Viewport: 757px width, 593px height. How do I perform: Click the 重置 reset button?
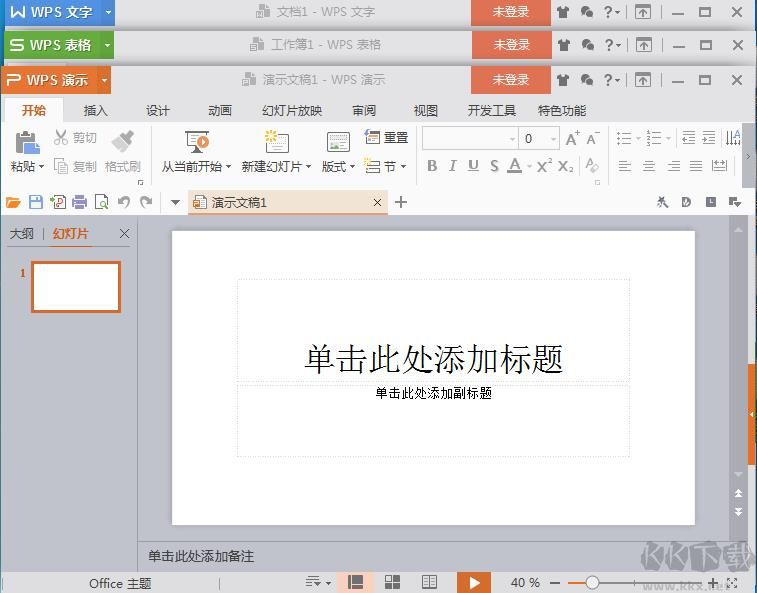click(387, 138)
